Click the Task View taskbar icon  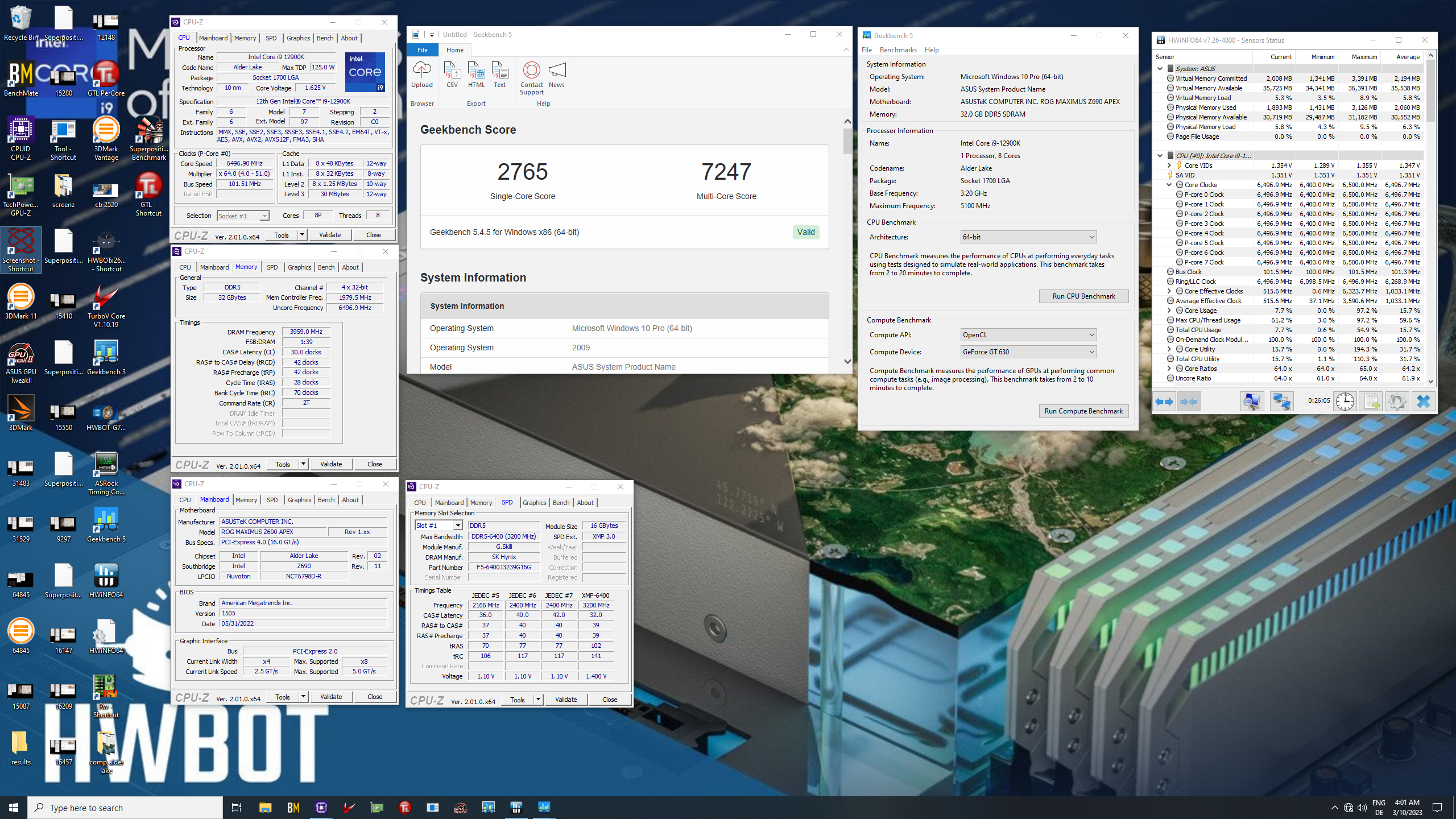pyautogui.click(x=237, y=808)
